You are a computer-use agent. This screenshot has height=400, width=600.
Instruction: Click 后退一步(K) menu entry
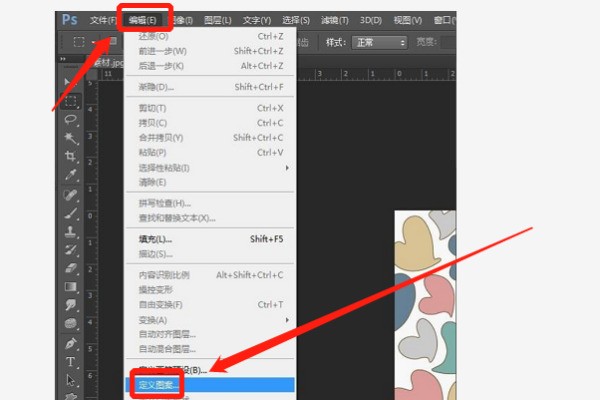(161, 65)
